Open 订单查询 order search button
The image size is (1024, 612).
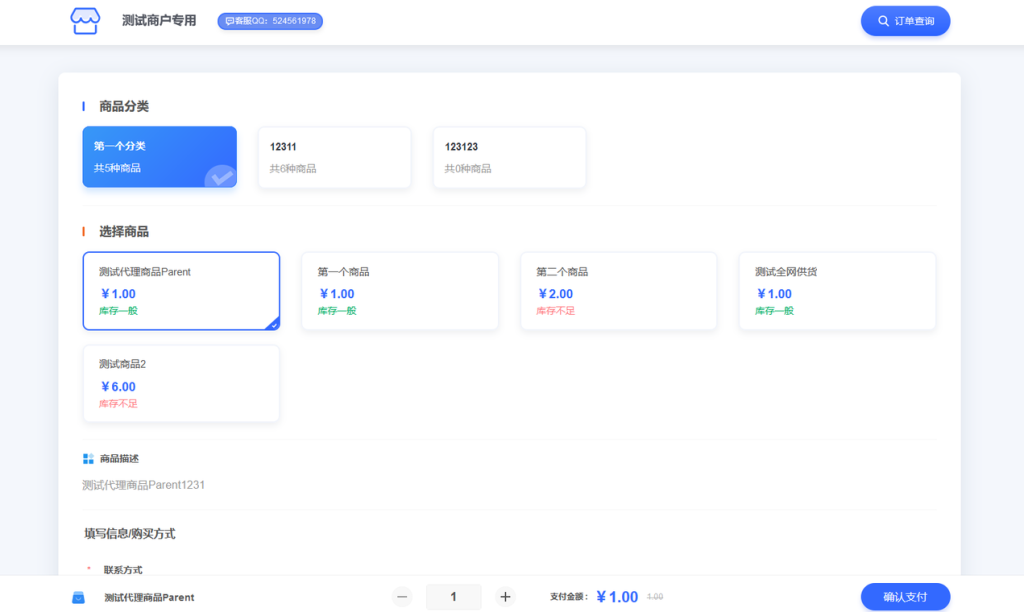[905, 21]
